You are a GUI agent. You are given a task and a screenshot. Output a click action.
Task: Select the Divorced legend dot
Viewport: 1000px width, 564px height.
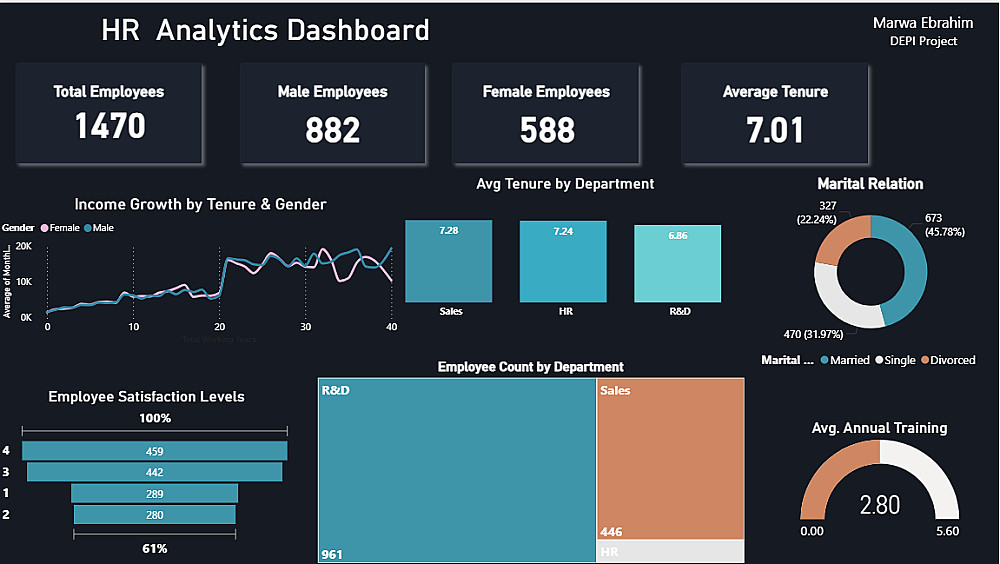point(925,360)
